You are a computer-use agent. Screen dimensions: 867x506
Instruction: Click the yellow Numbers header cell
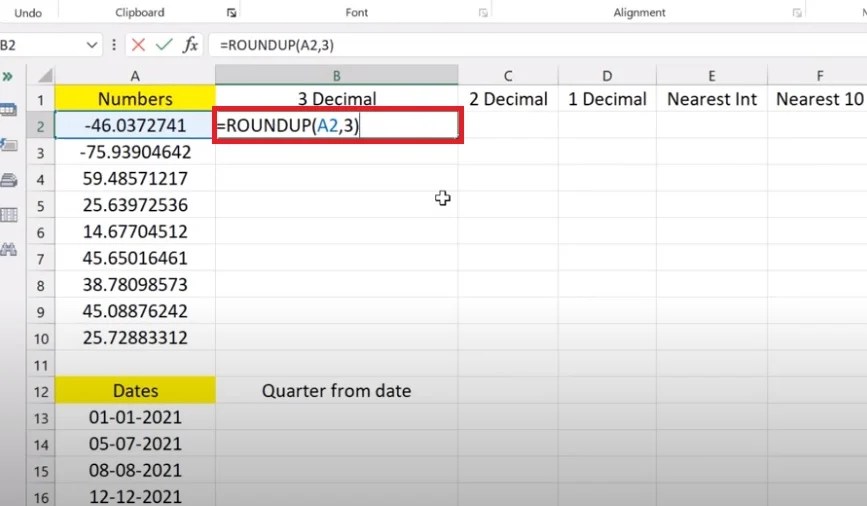tap(135, 98)
